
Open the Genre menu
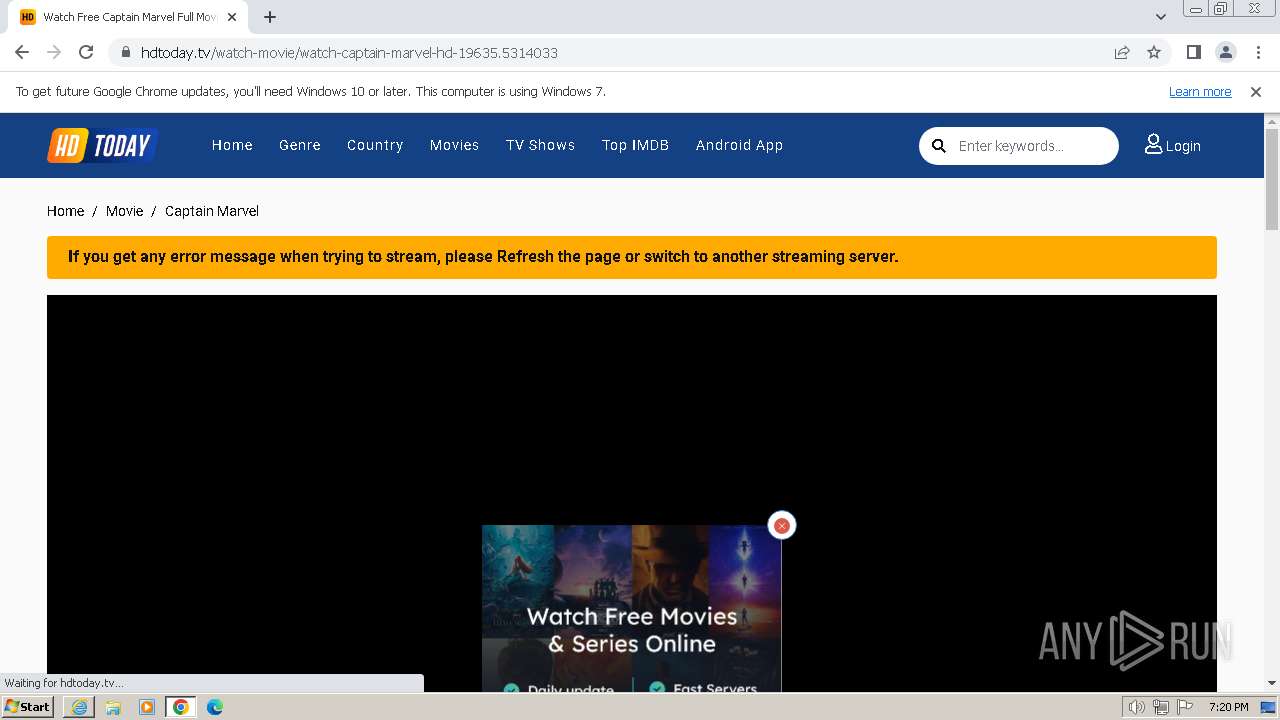(300, 145)
